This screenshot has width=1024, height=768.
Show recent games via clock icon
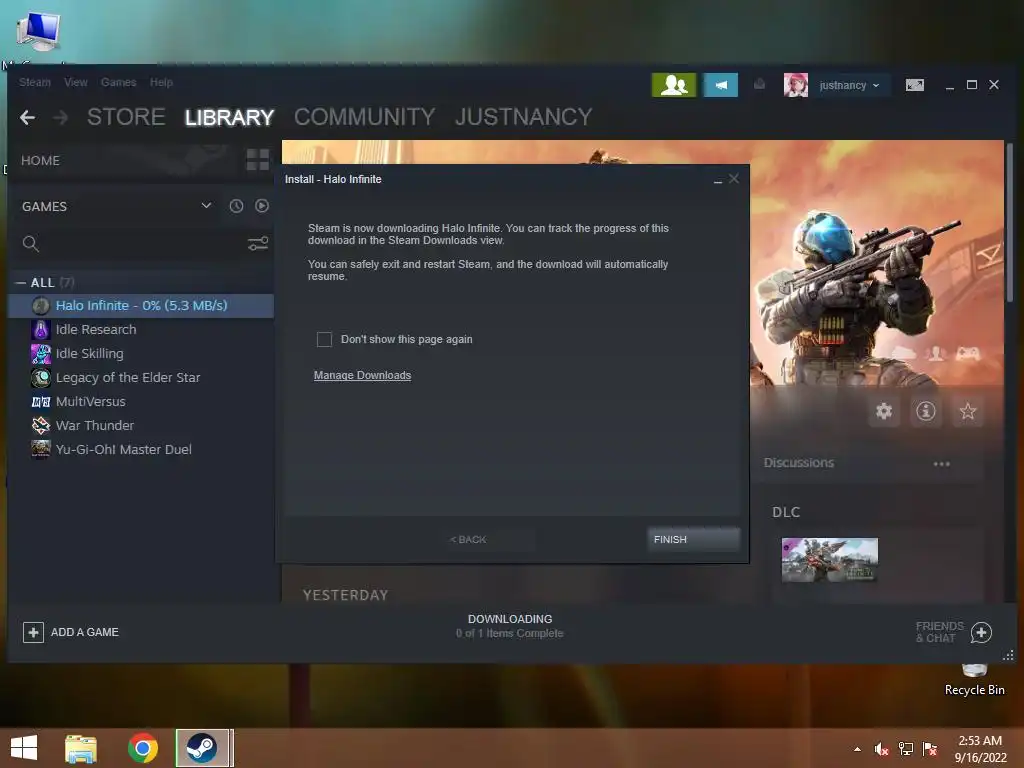pyautogui.click(x=236, y=206)
